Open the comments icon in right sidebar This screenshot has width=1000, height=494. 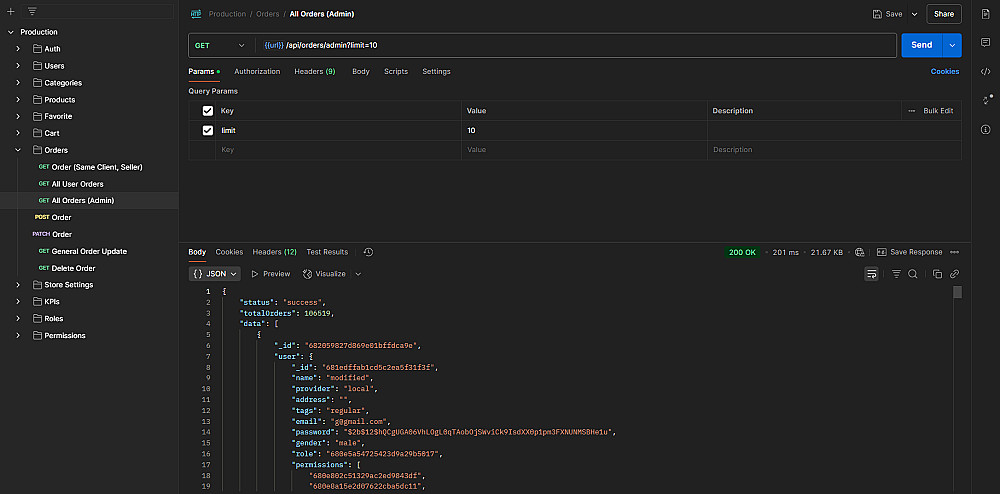tap(985, 44)
